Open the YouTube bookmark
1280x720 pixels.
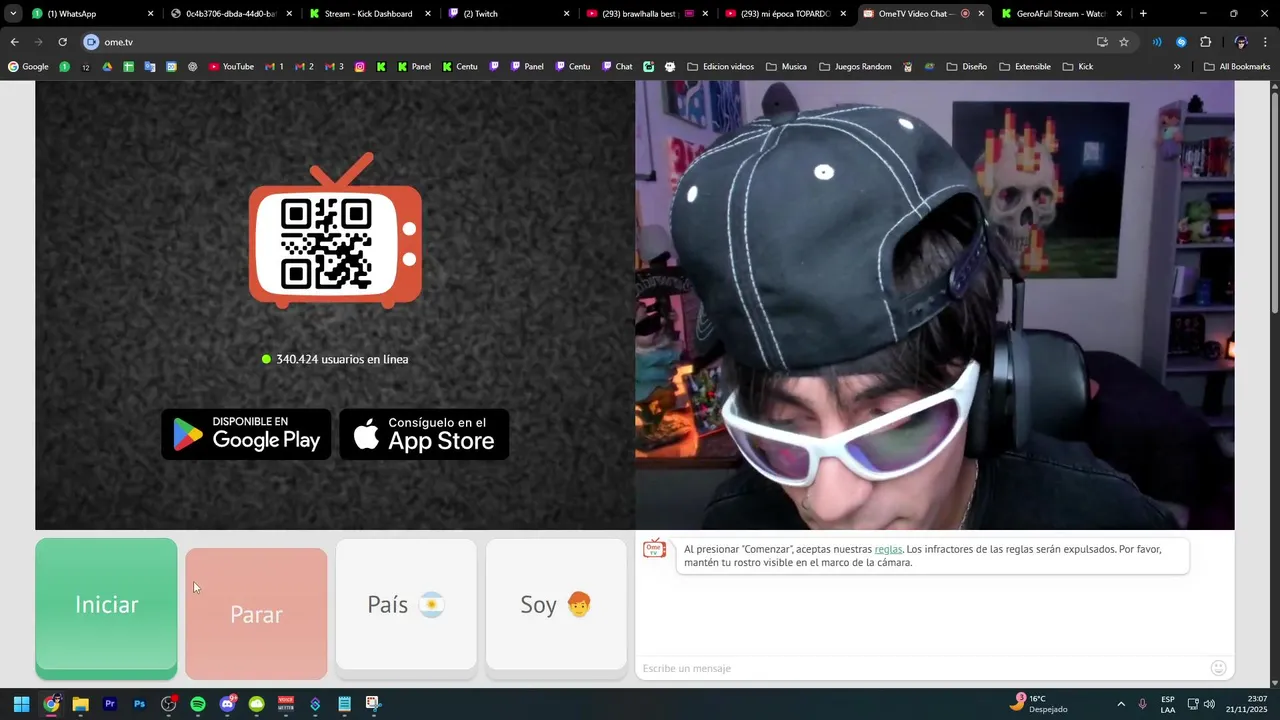point(231,67)
